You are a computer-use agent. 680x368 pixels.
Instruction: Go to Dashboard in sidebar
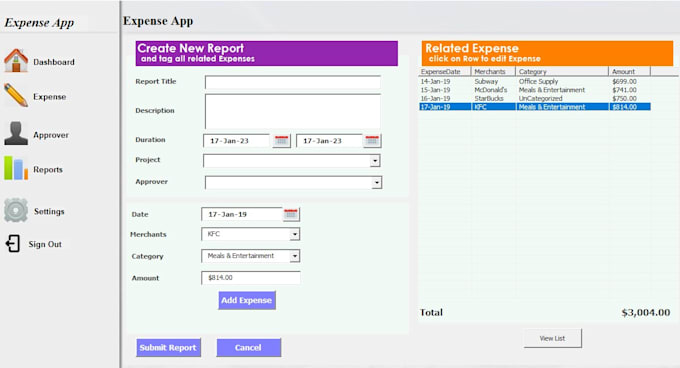[54, 62]
